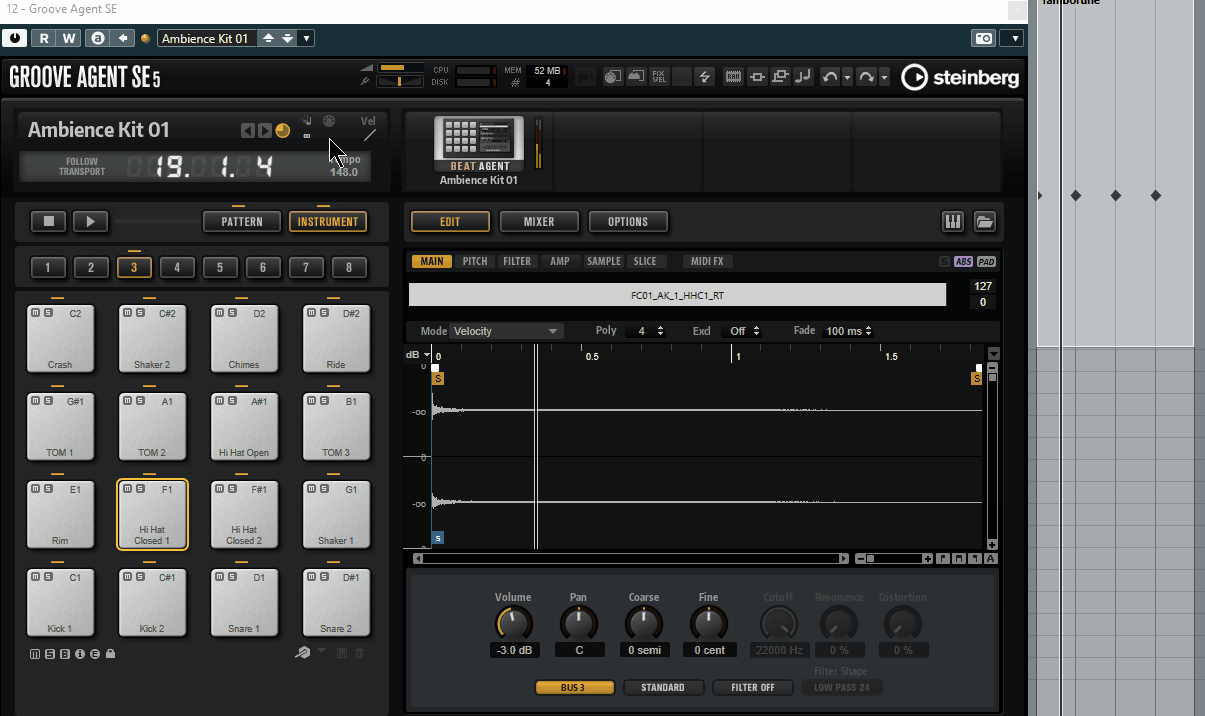Click the Steinberg logo

[960, 77]
